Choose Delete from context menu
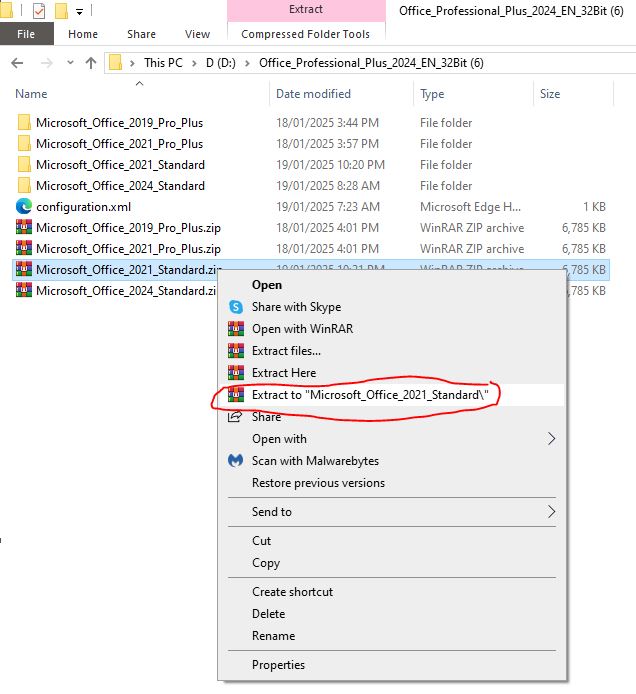This screenshot has height=694, width=636. click(392, 614)
